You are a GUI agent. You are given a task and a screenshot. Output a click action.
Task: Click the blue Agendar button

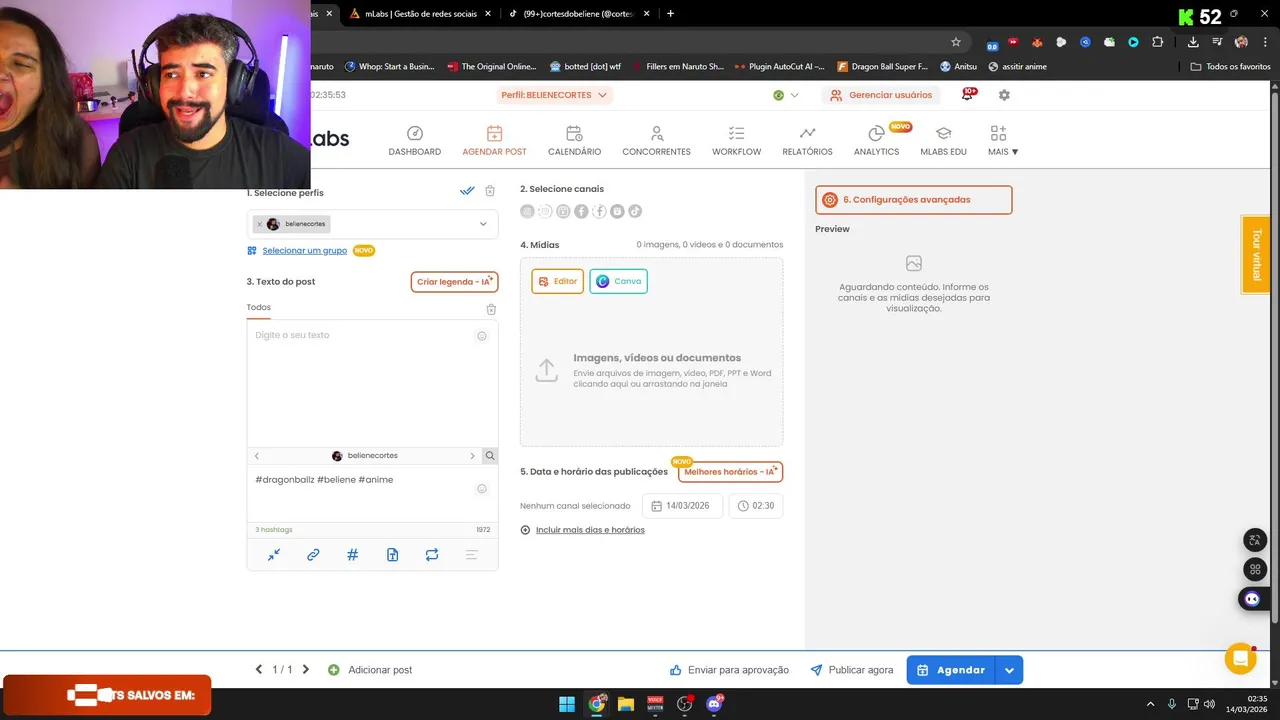951,670
